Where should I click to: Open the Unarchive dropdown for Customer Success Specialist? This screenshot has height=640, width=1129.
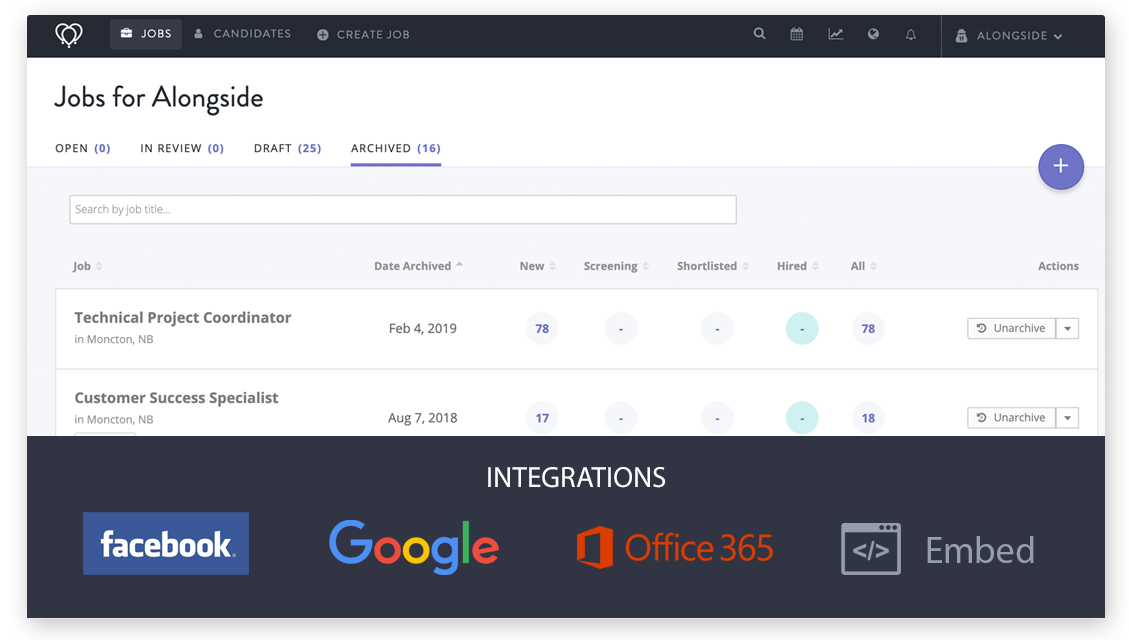point(1068,417)
